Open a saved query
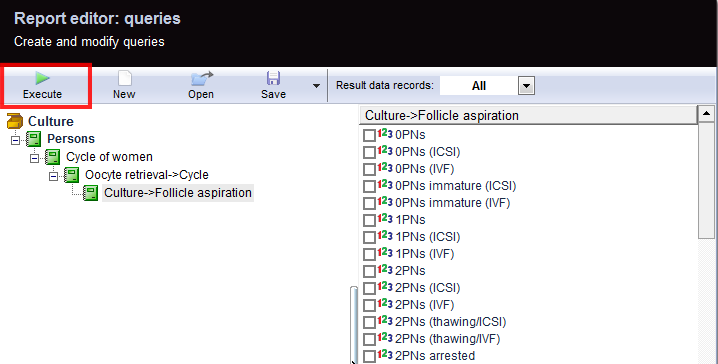Viewport: 718px width, 364px height. tap(201, 86)
